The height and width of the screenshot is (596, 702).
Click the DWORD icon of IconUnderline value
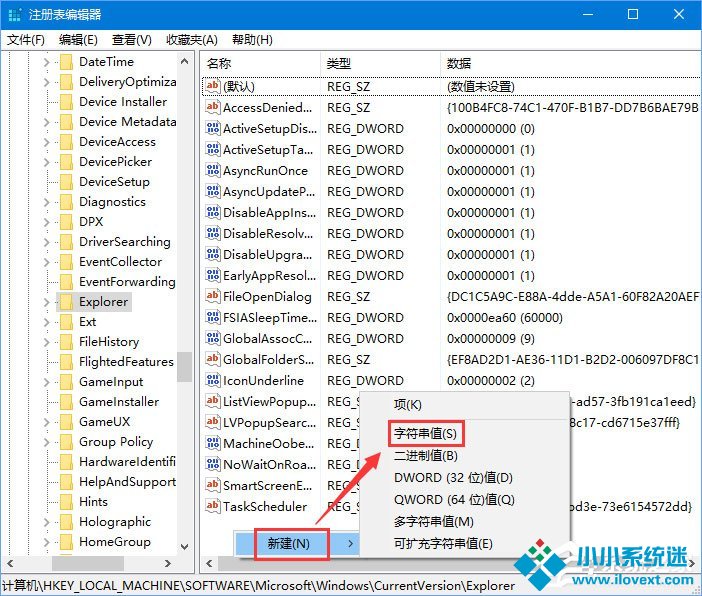pyautogui.click(x=212, y=381)
